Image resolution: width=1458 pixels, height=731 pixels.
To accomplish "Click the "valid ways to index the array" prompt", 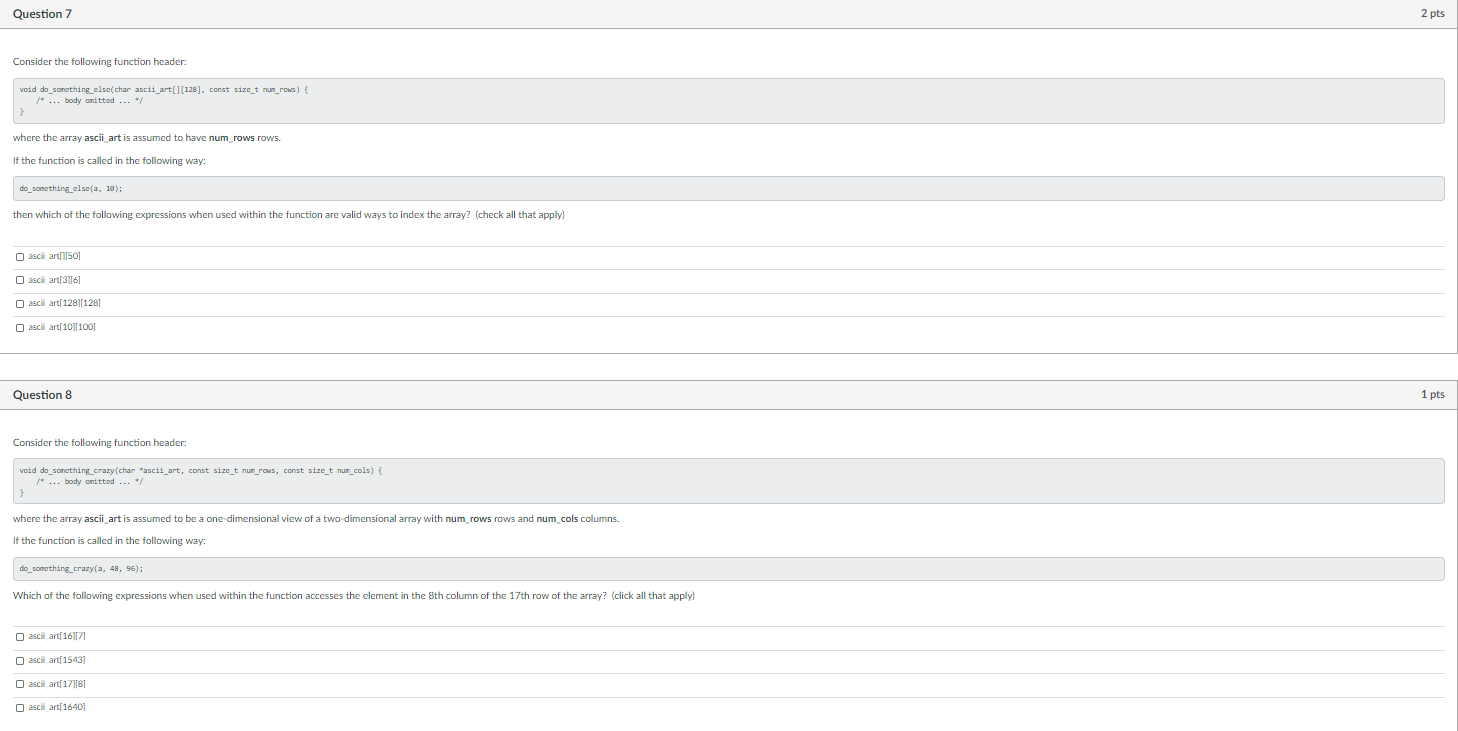I will (289, 215).
